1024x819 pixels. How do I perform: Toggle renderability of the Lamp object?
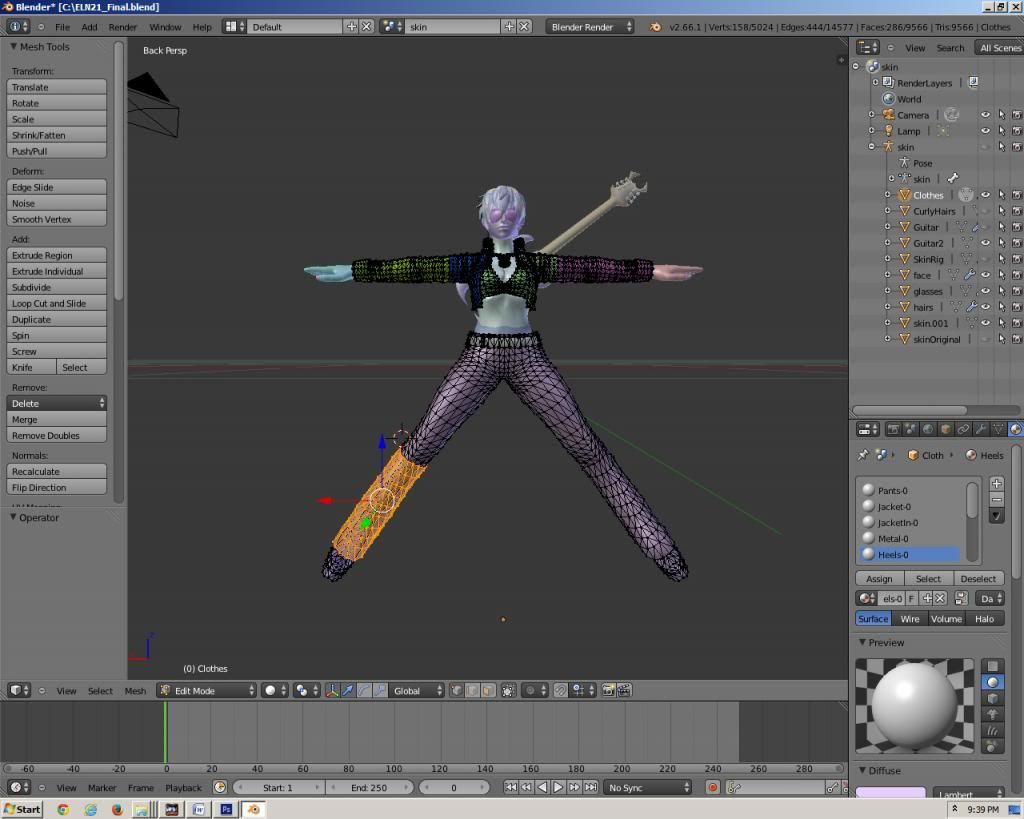click(x=1016, y=131)
